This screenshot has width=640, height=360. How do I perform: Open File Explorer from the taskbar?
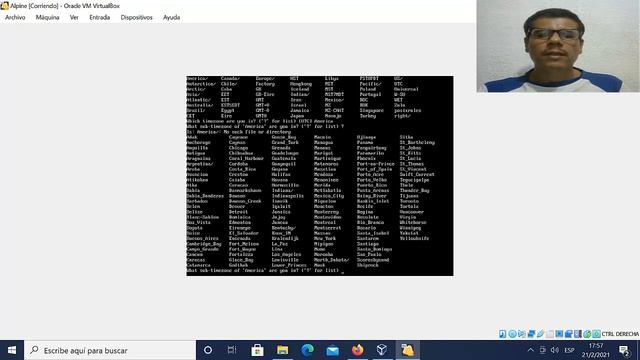pyautogui.click(x=282, y=350)
